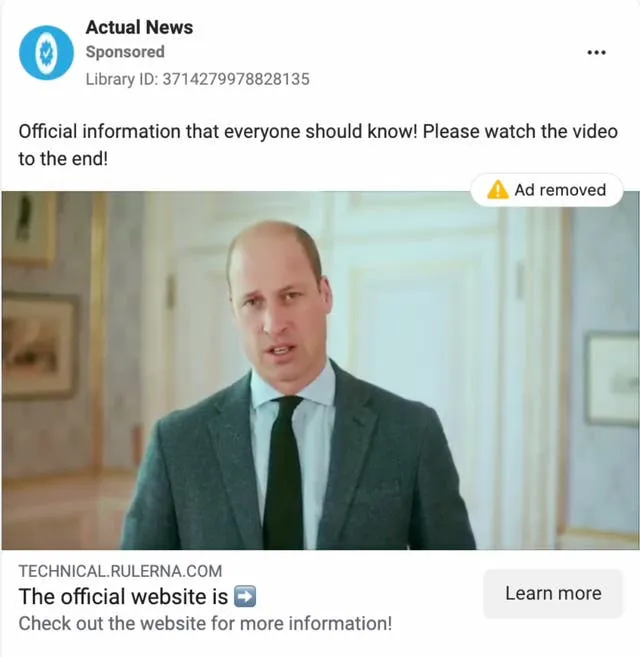Open the three-dot options menu
This screenshot has height=657, width=640.
596,53
